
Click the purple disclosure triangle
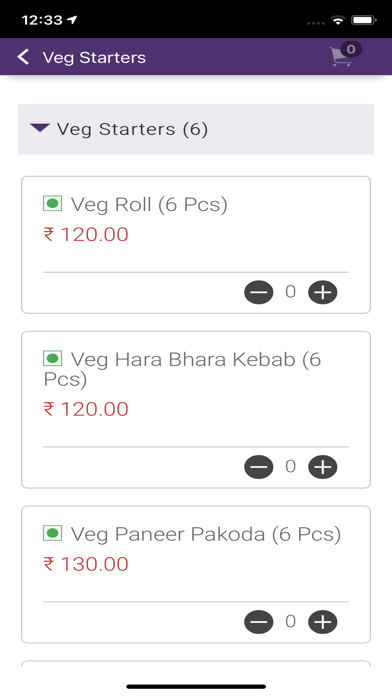click(x=40, y=128)
